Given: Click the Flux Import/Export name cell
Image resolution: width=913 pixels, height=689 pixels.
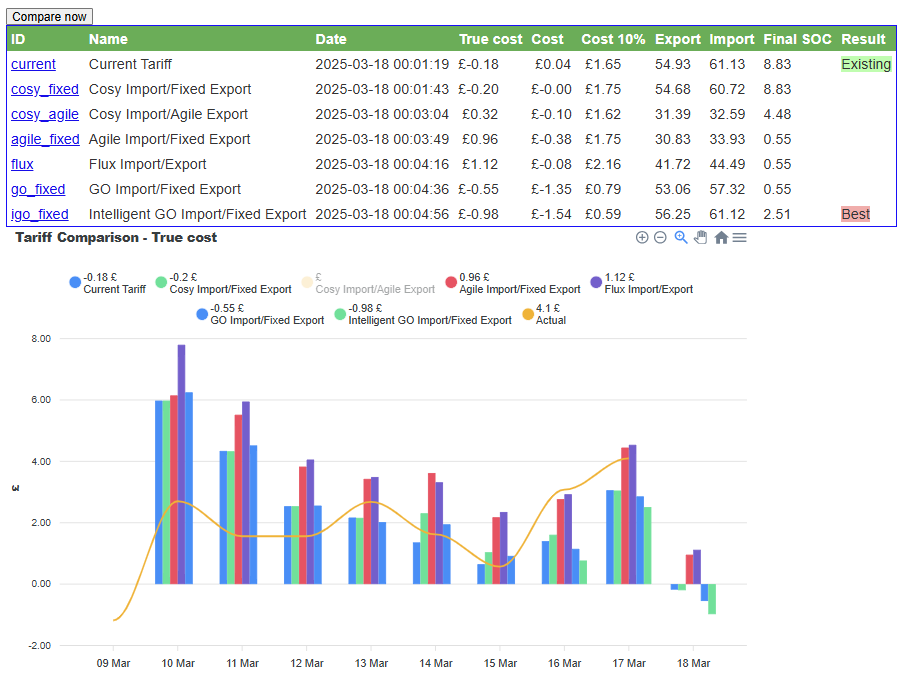Looking at the screenshot, I should click(147, 164).
